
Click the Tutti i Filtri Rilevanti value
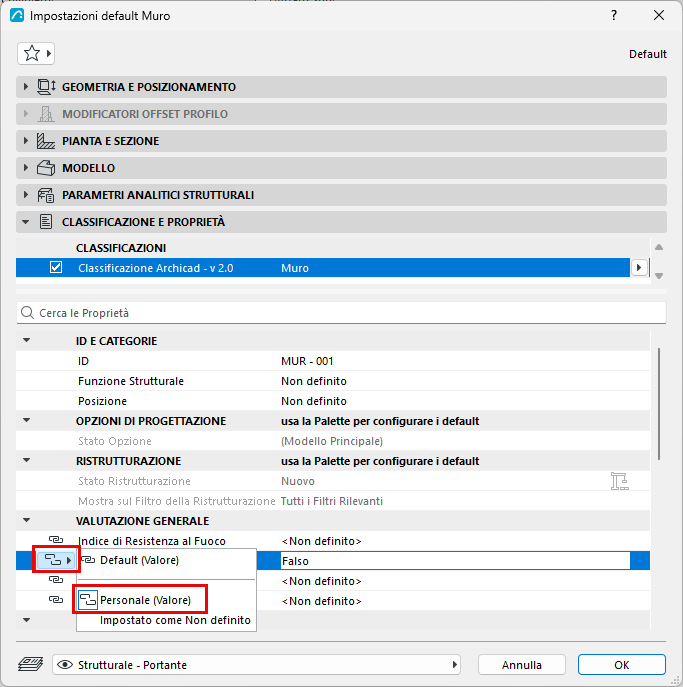tap(332, 501)
